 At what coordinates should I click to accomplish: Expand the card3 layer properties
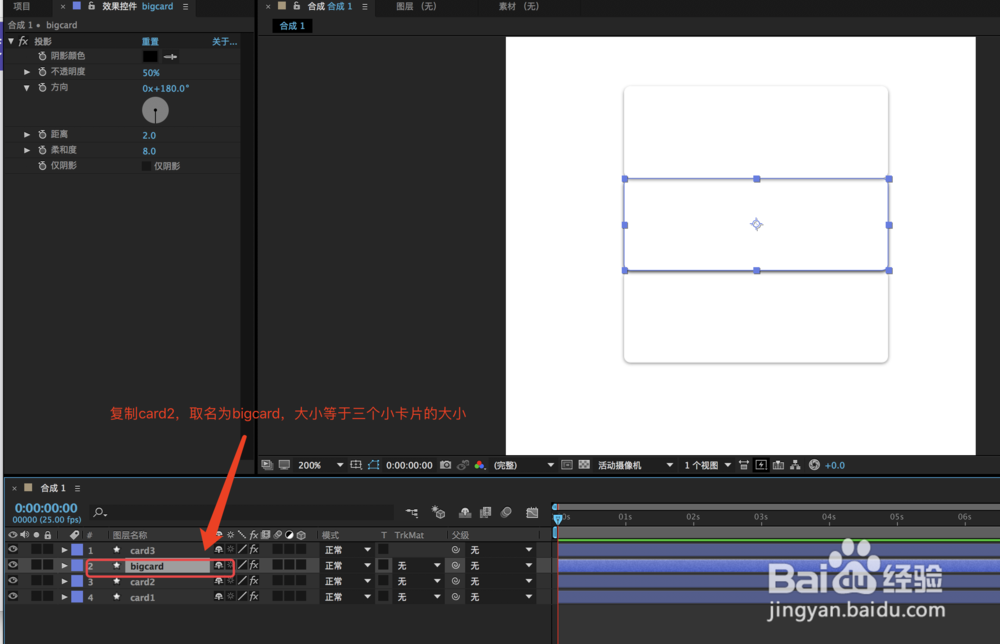[64, 550]
